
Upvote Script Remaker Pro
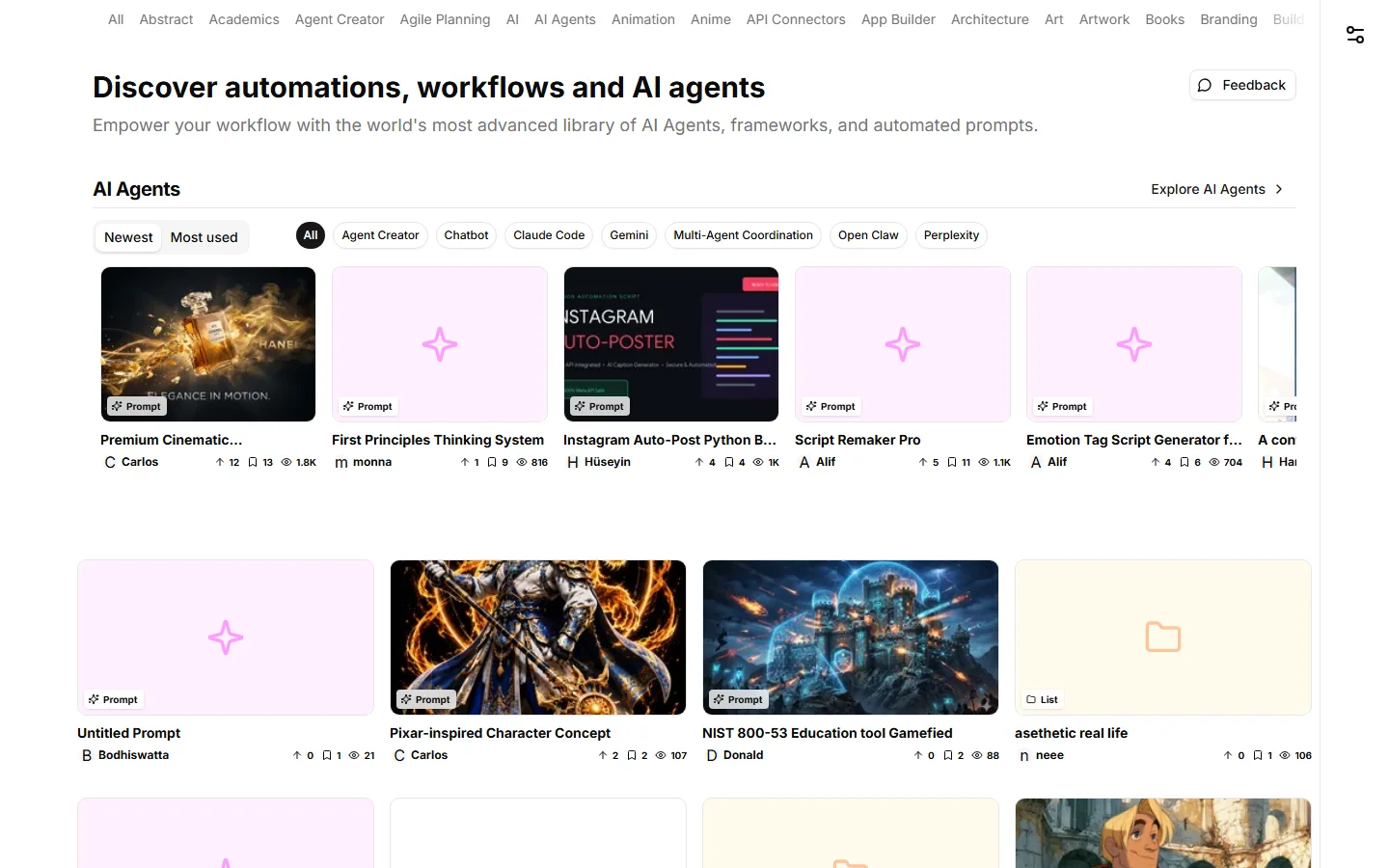tap(923, 462)
